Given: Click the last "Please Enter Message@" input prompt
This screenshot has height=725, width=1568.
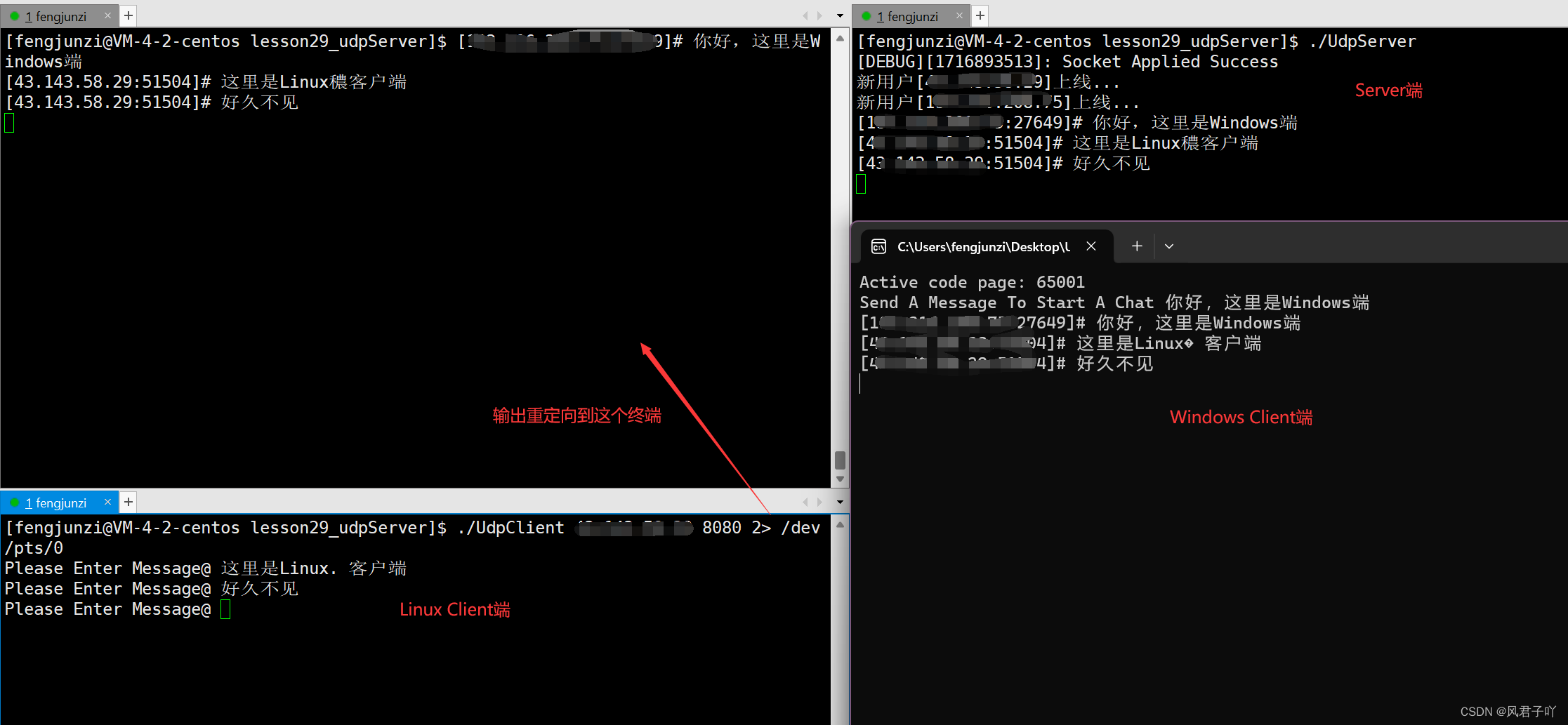Looking at the screenshot, I should click(x=108, y=609).
